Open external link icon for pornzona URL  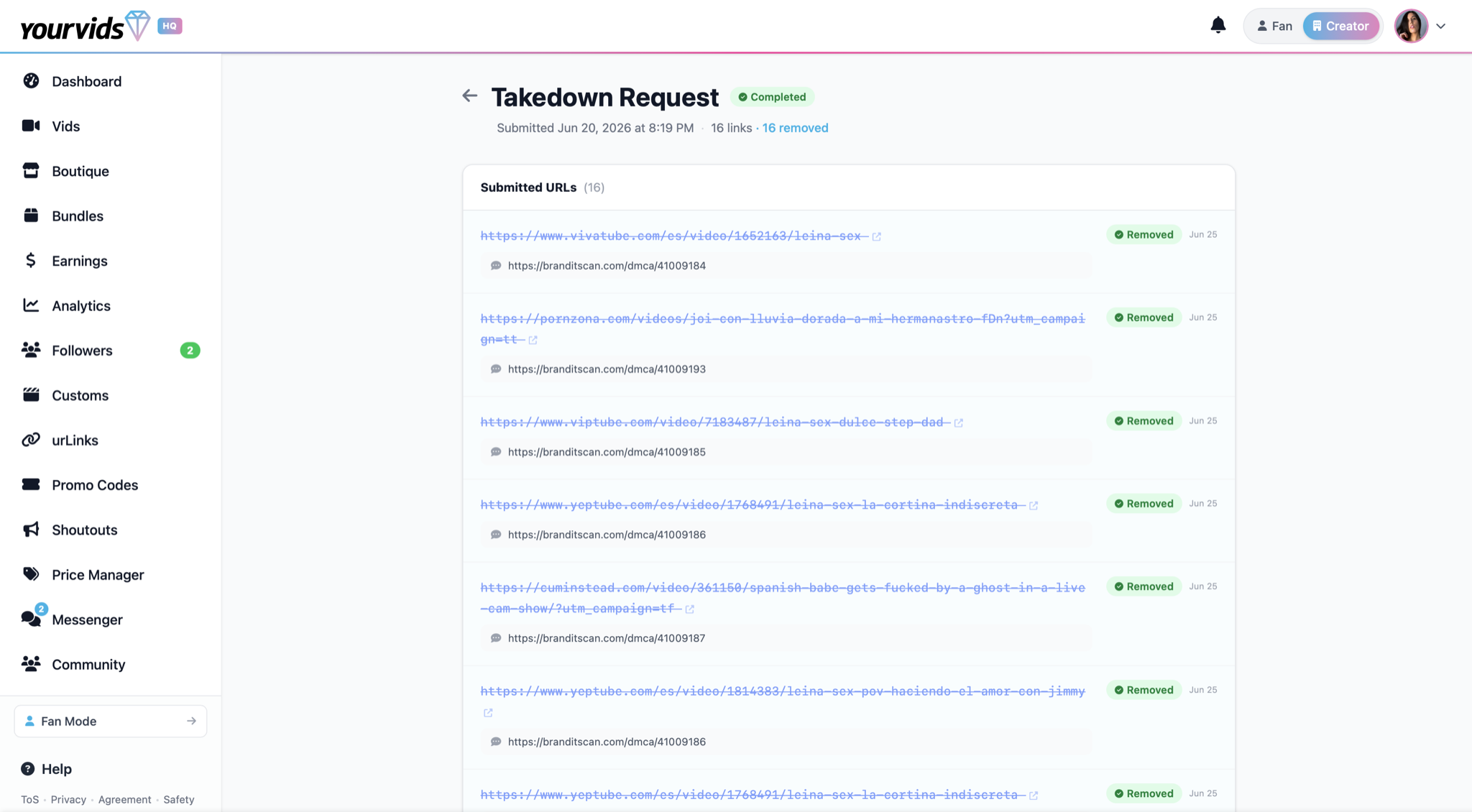point(533,340)
